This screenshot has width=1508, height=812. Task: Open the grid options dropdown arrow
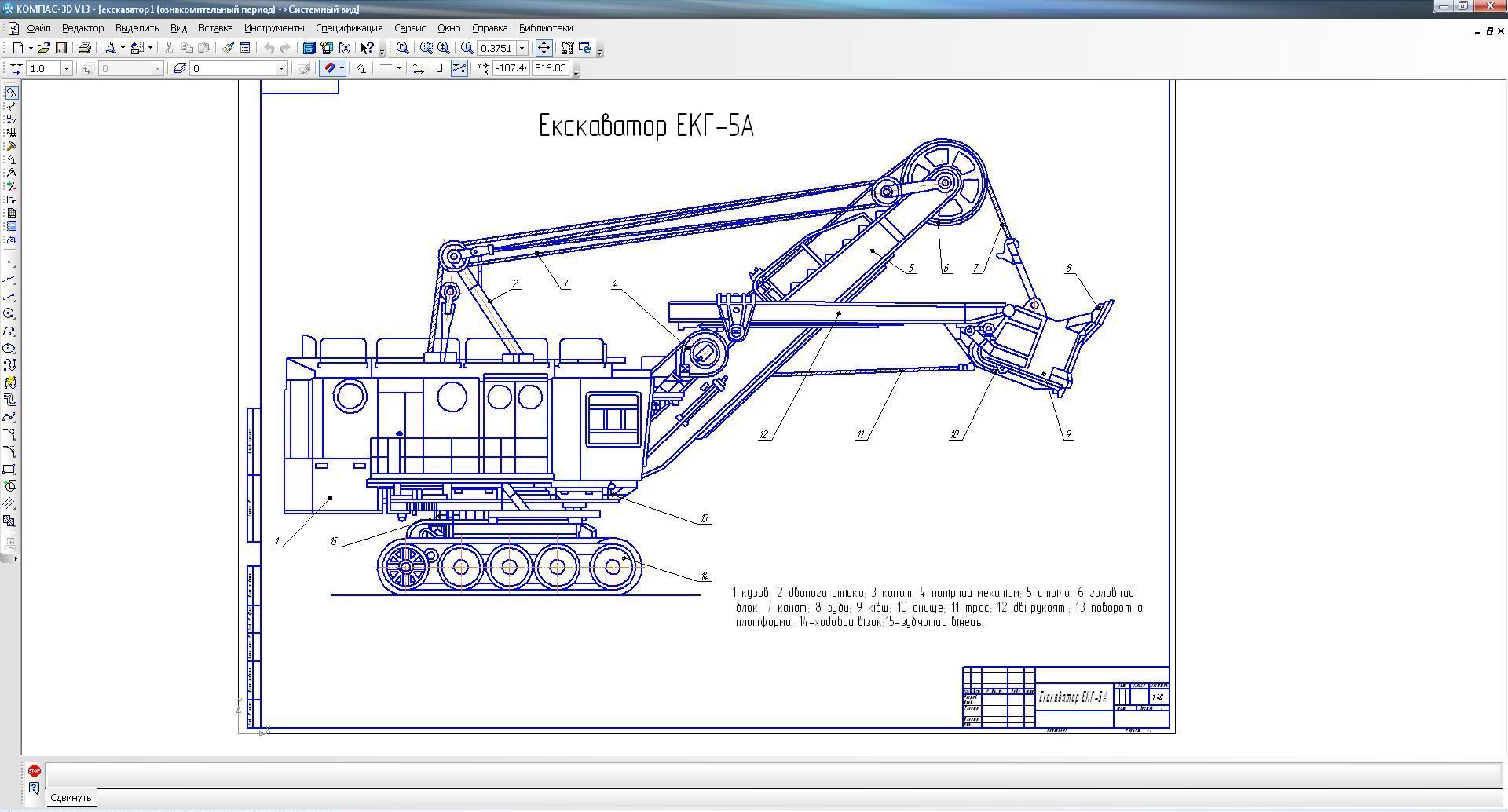click(399, 68)
